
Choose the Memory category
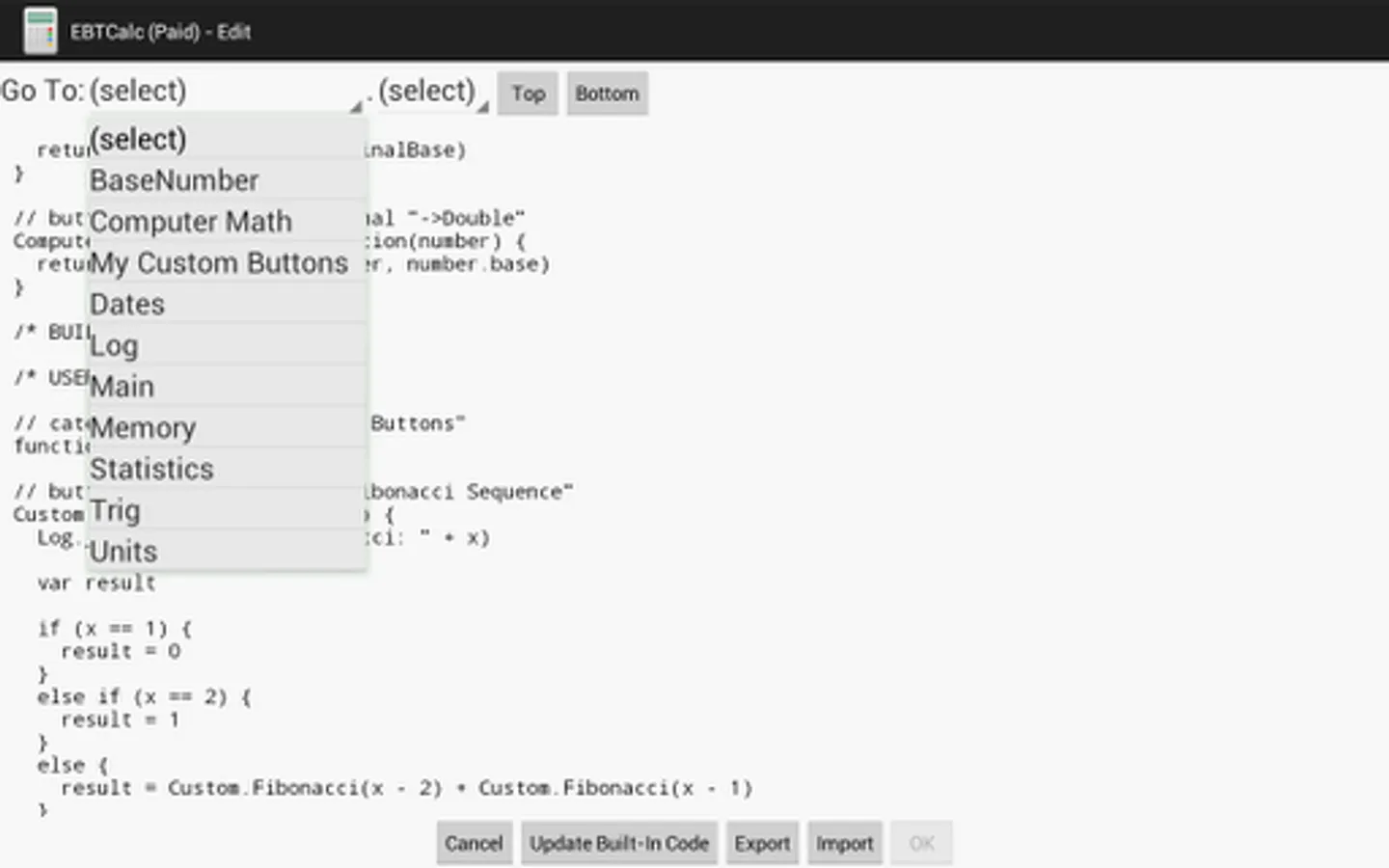tap(227, 428)
